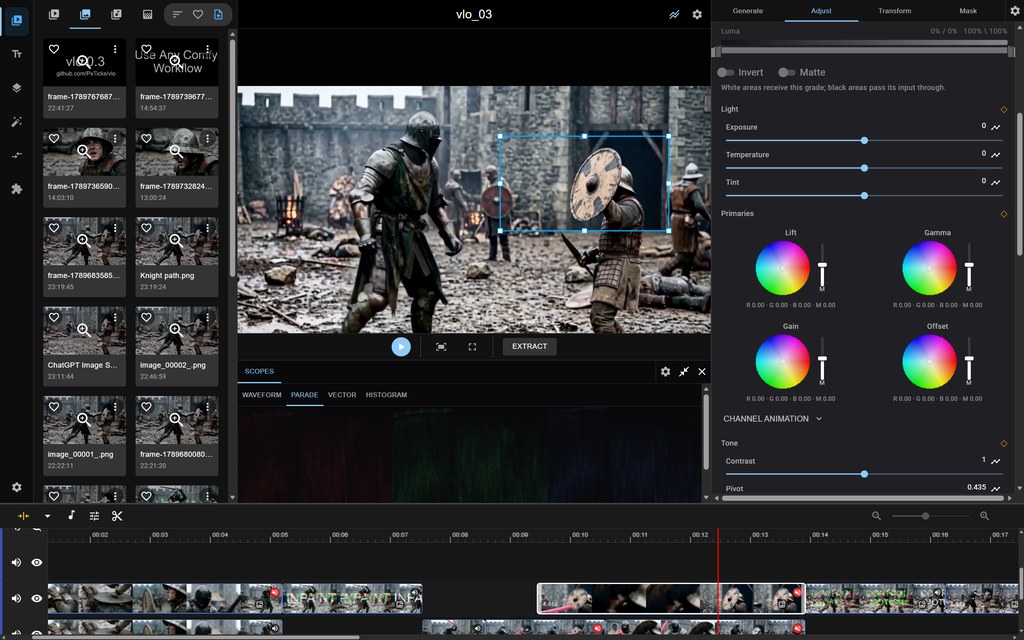The width and height of the screenshot is (1024, 640).
Task: Zoom in the timeline with the magnifier plus
Action: pos(984,516)
